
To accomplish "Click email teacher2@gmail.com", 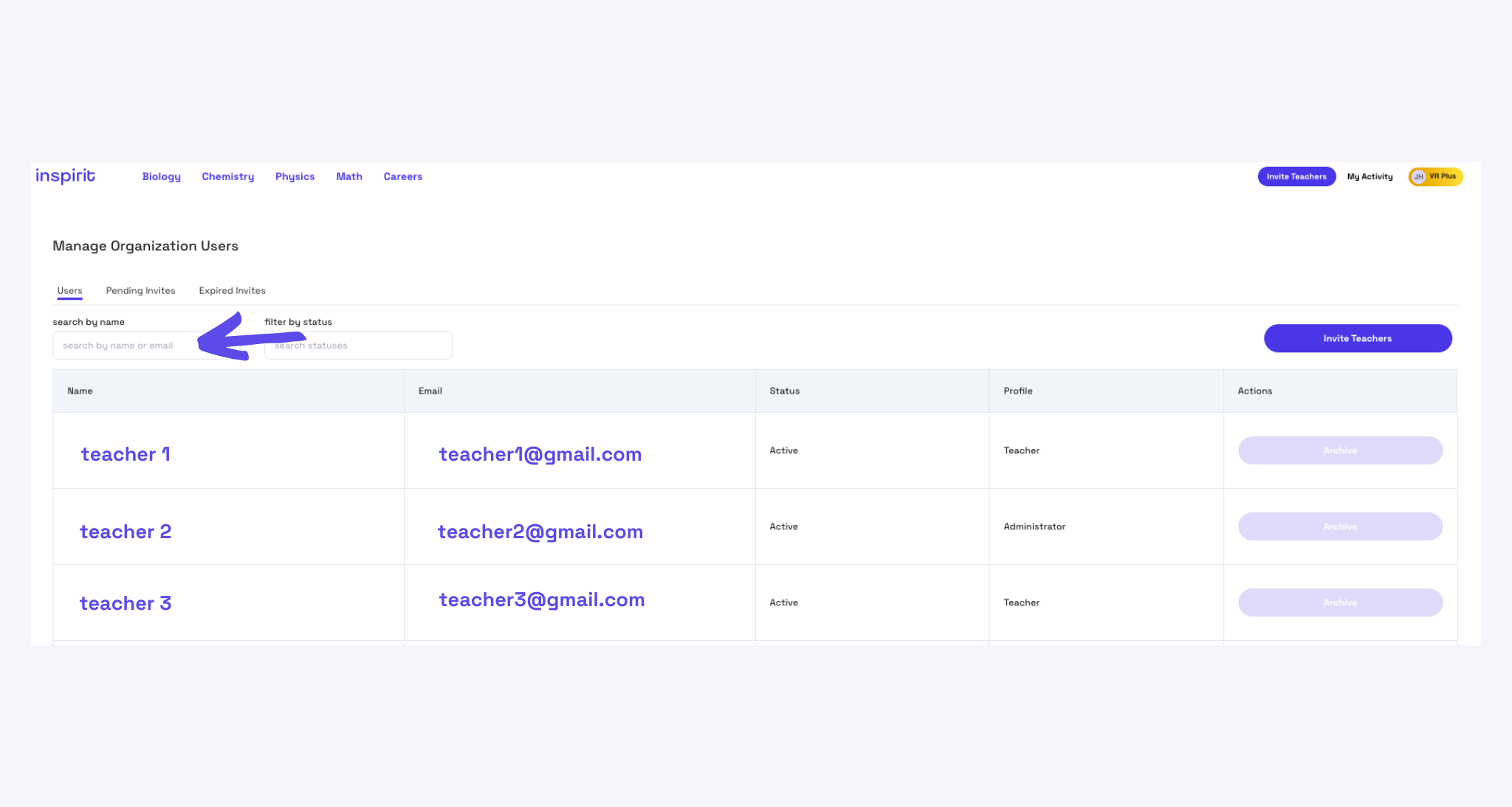I will [540, 532].
